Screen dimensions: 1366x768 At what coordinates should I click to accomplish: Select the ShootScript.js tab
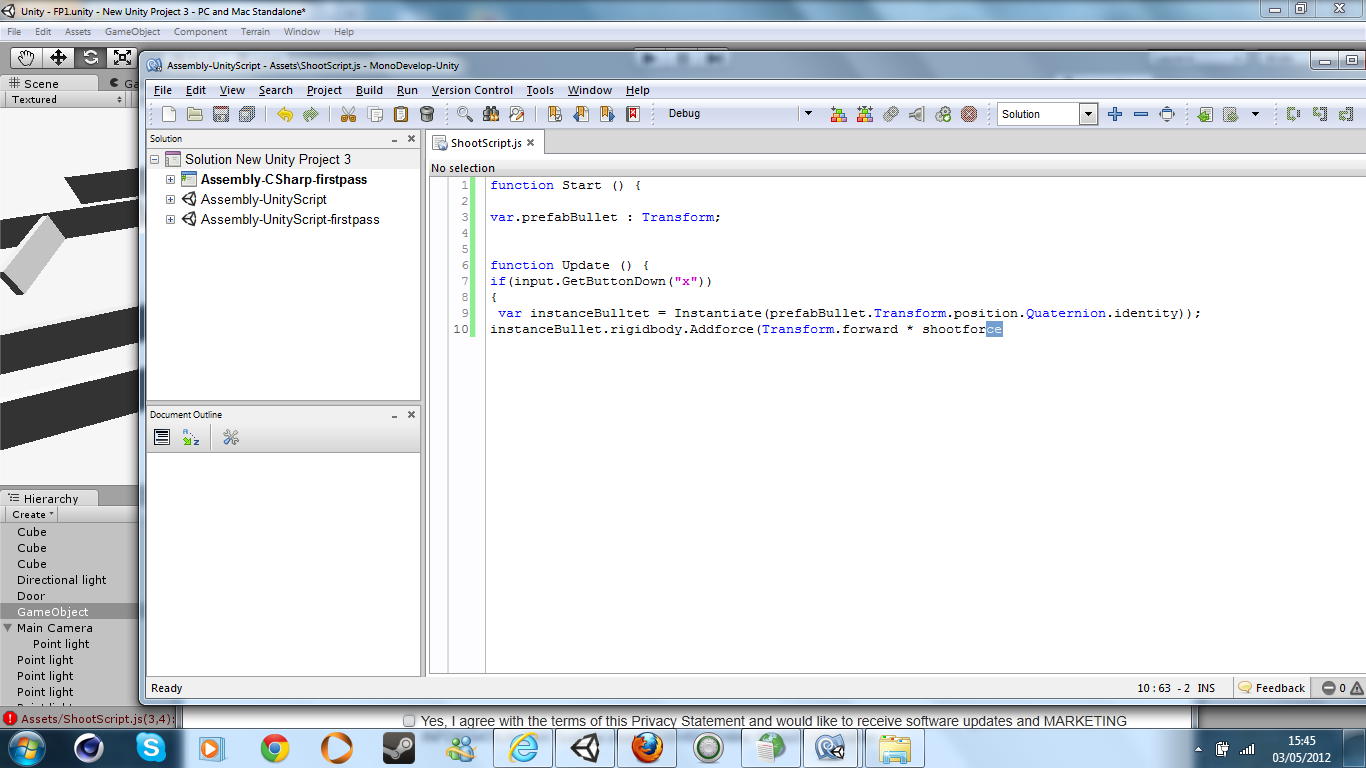pyautogui.click(x=486, y=143)
